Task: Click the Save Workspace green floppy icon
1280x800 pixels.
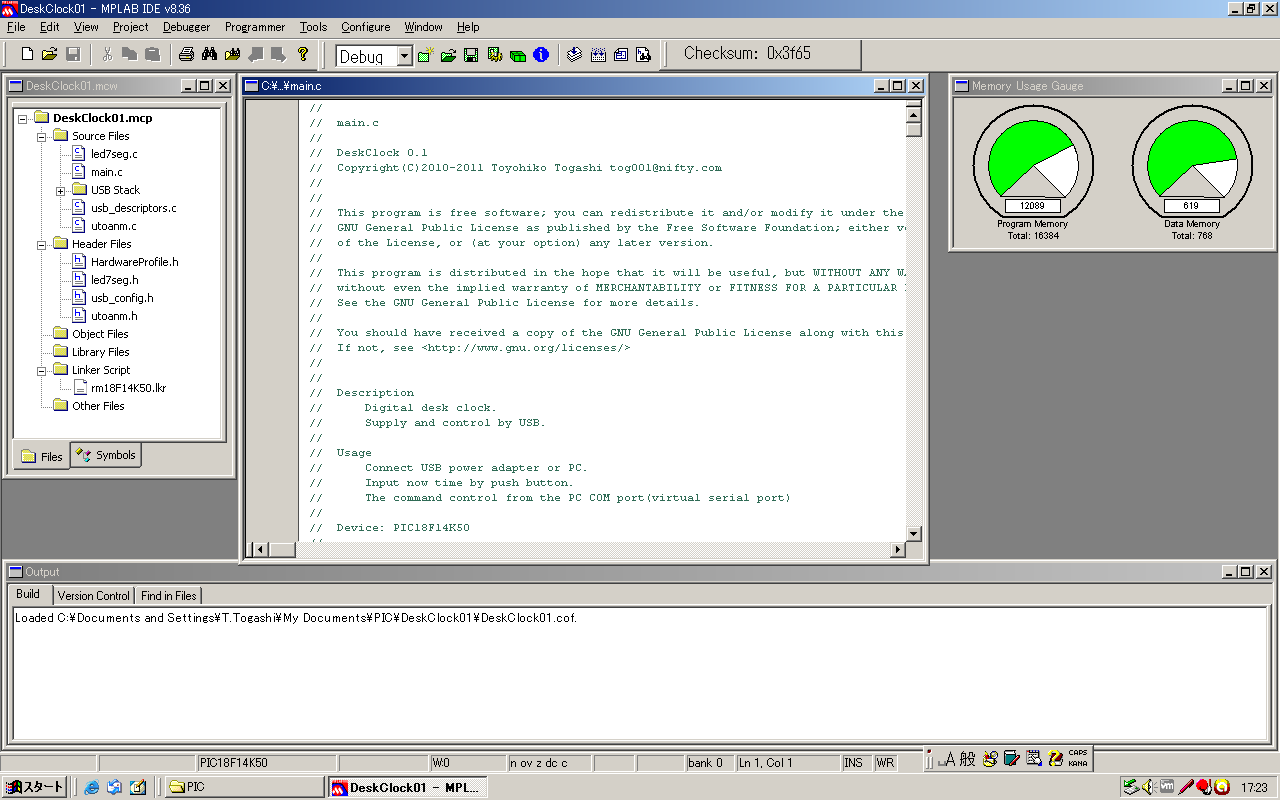Action: point(471,55)
